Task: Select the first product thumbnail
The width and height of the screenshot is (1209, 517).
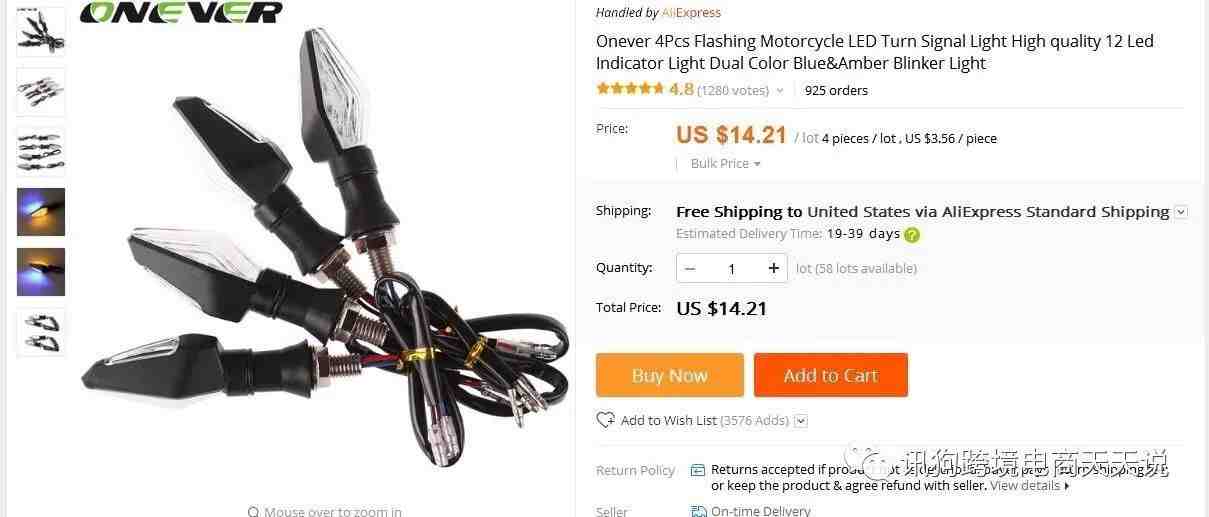Action: coord(41,30)
